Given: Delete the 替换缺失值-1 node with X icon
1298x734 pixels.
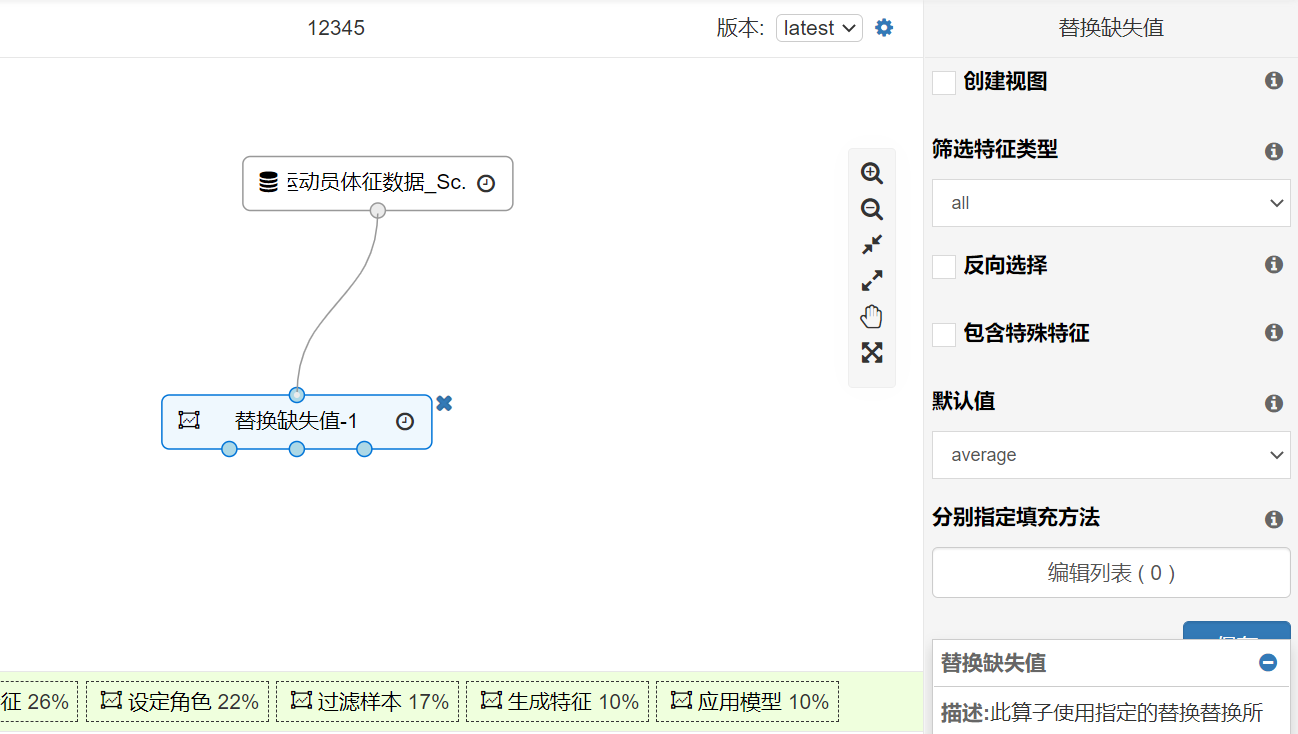Looking at the screenshot, I should point(444,403).
